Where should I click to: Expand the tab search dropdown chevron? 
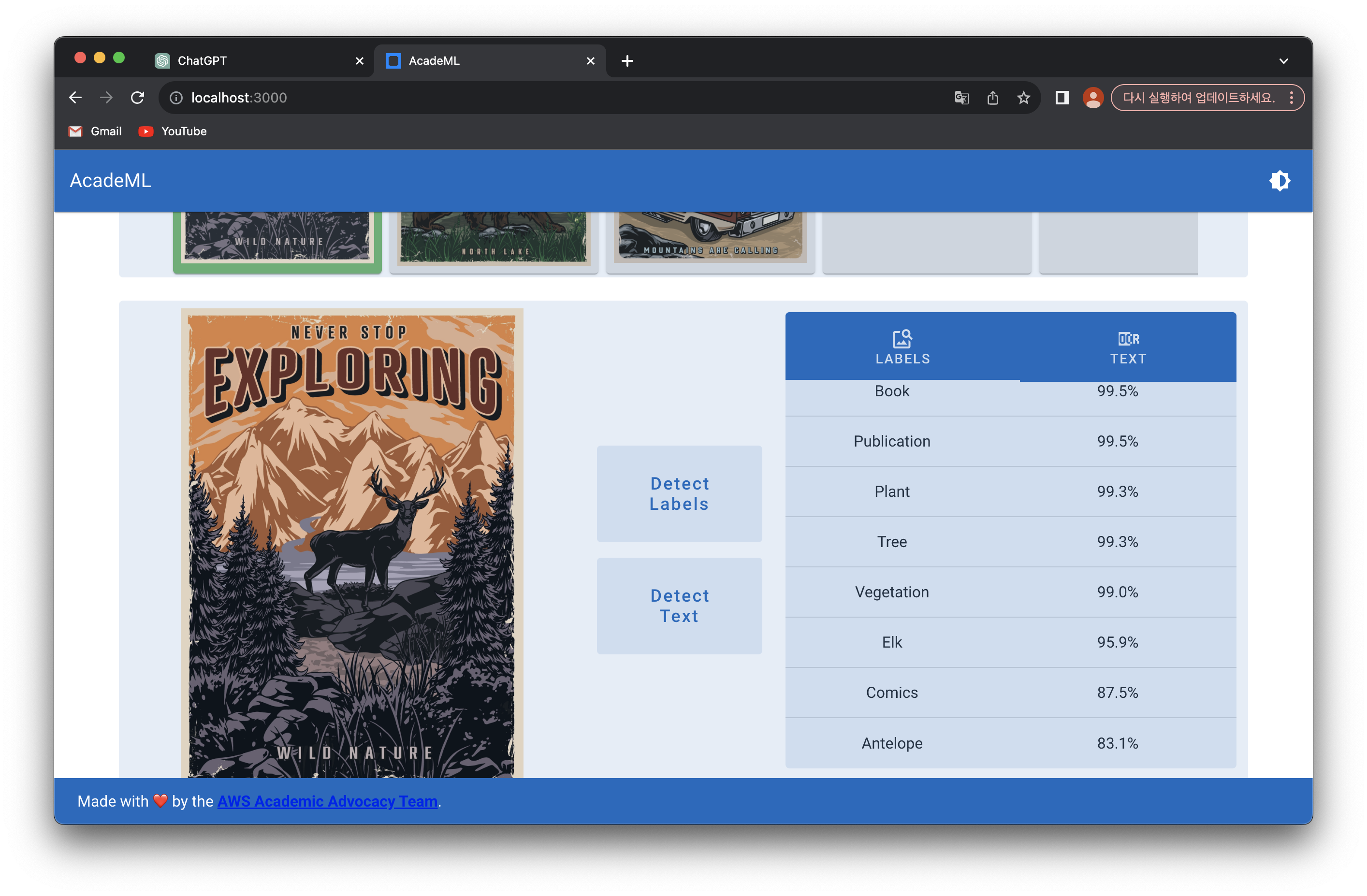(1283, 61)
